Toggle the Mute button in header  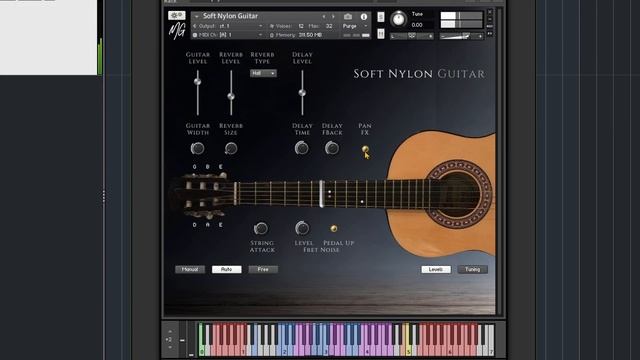pos(381,33)
